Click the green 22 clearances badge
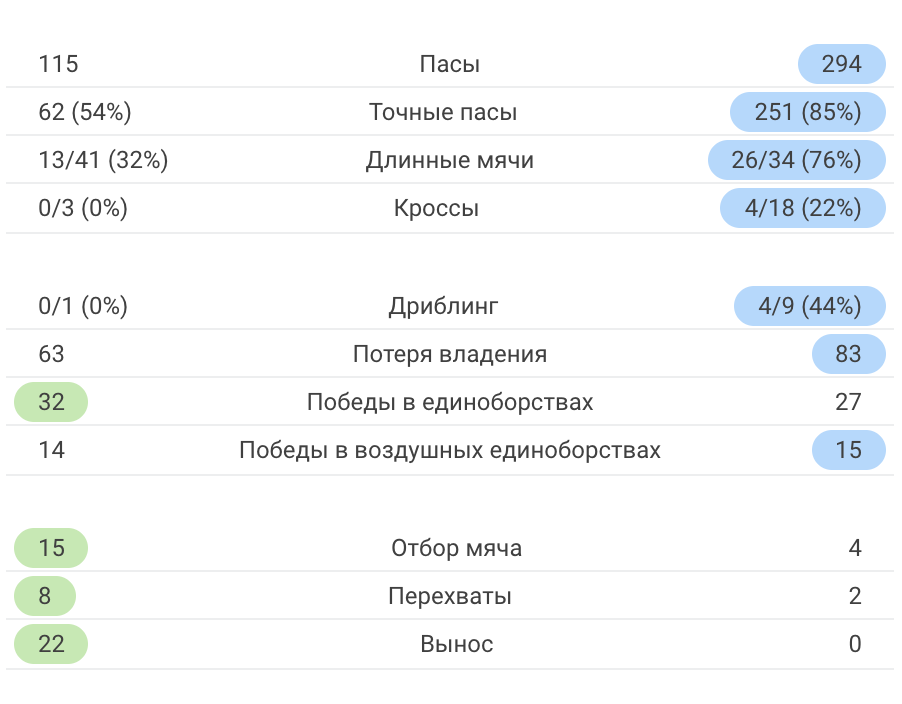 coord(51,644)
